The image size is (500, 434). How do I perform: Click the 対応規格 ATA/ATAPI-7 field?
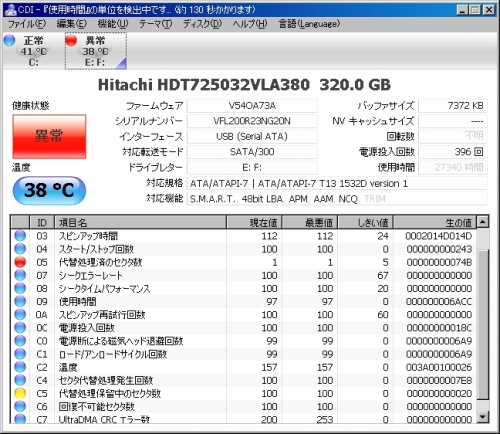pyautogui.click(x=337, y=183)
